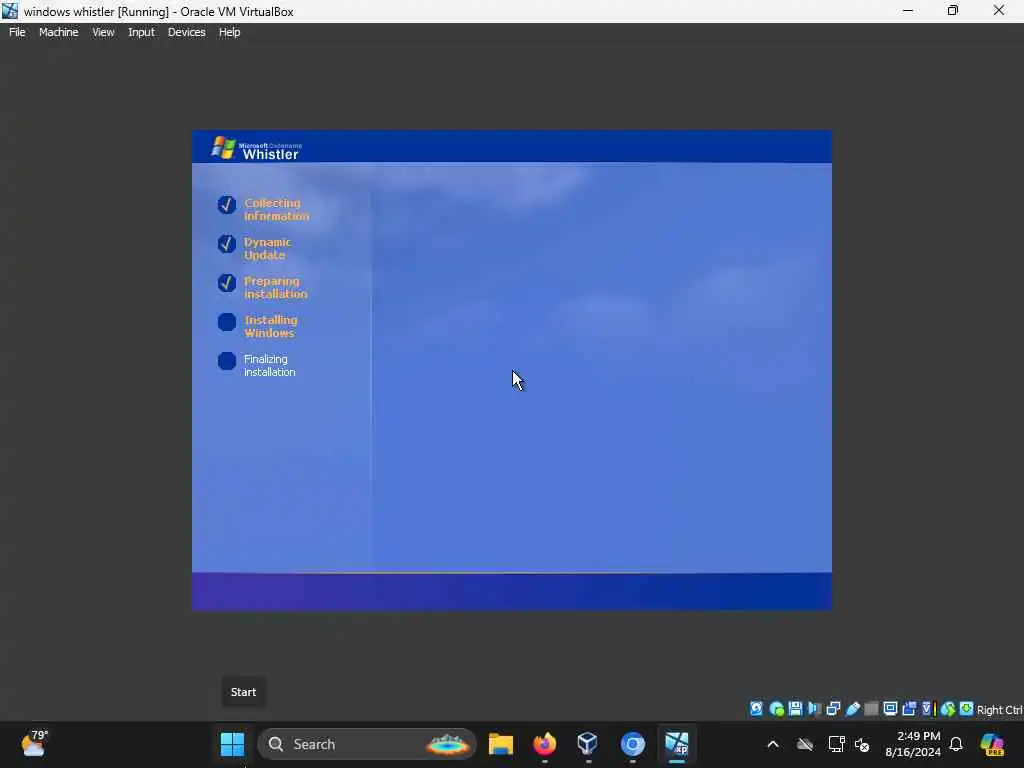Open the Machine menu

[x=59, y=32]
